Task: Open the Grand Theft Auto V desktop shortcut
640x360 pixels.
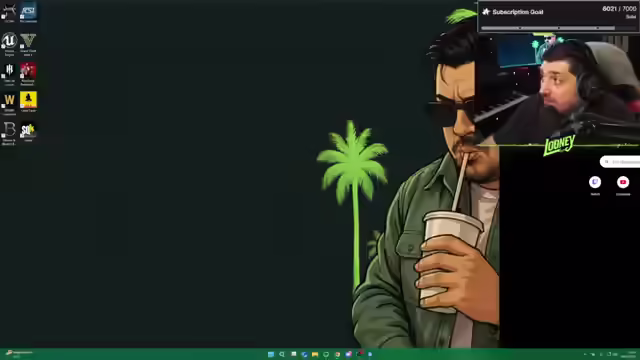Action: (28, 44)
